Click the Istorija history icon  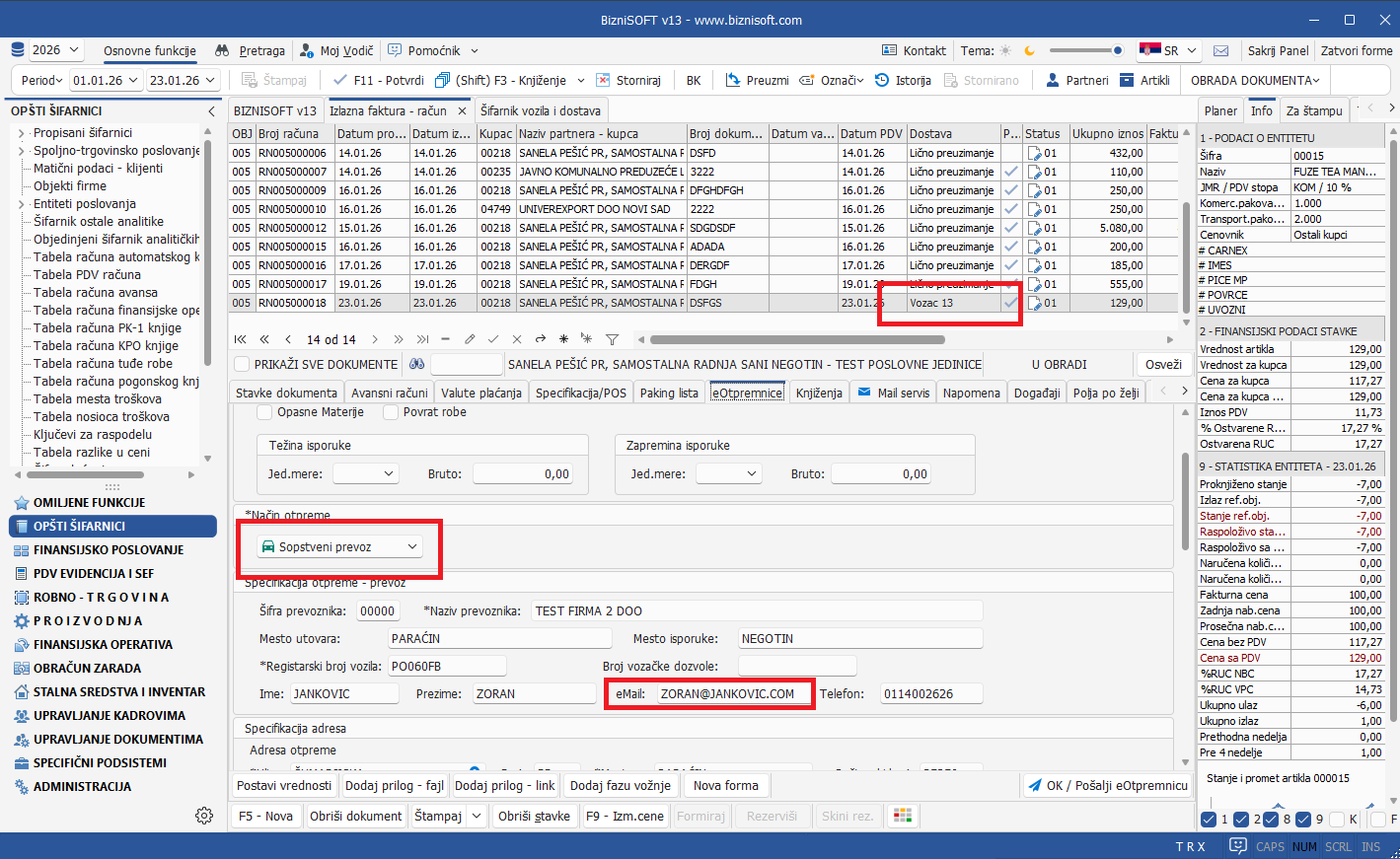click(x=882, y=80)
